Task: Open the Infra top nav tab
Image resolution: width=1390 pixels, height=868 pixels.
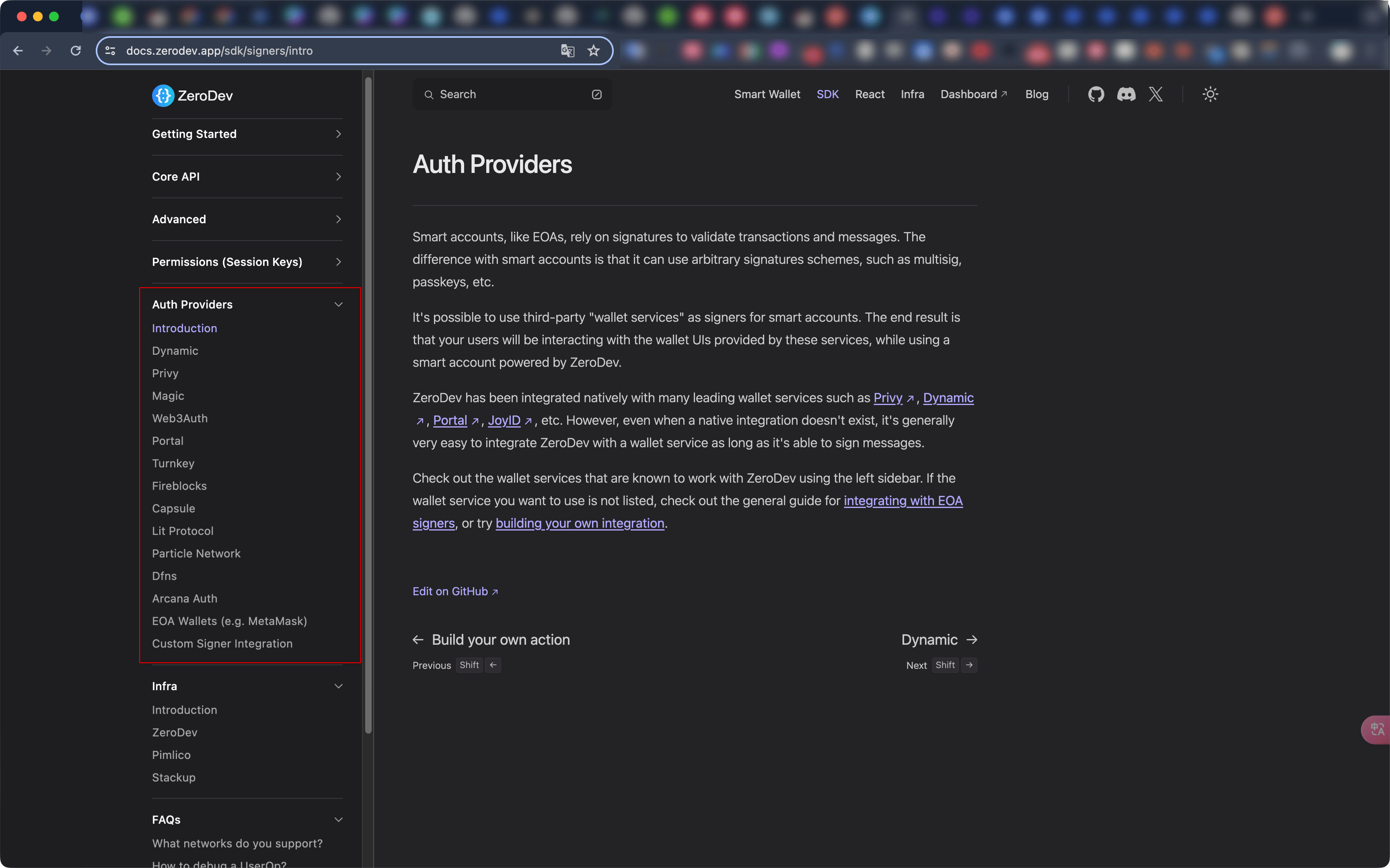Action: coord(912,94)
